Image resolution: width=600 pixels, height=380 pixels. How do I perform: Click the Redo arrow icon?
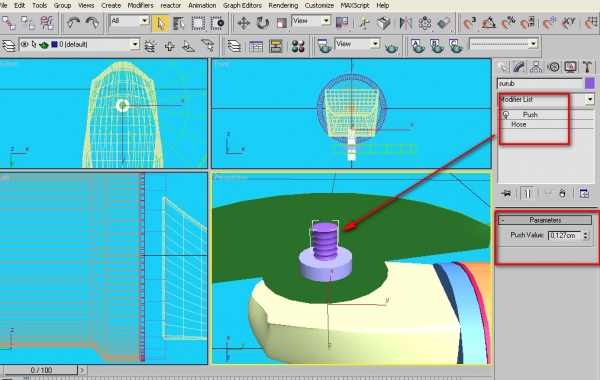tap(92, 23)
